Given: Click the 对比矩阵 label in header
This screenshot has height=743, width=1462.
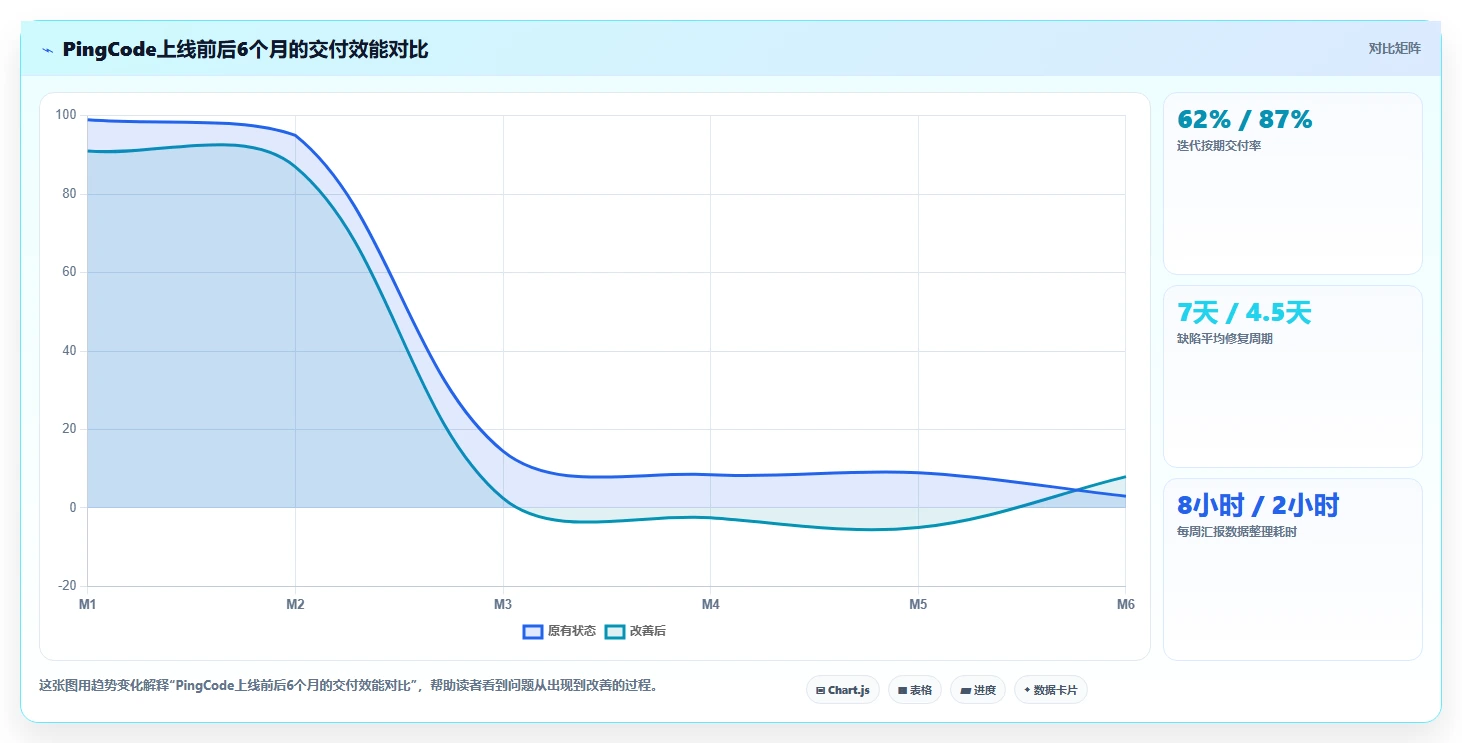Looking at the screenshot, I should click(x=1394, y=48).
